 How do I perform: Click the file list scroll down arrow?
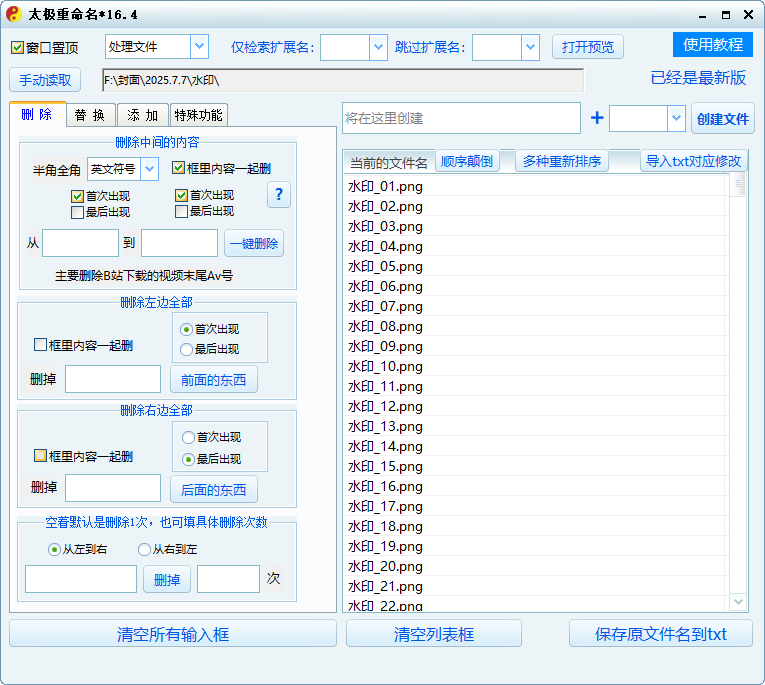pos(738,602)
